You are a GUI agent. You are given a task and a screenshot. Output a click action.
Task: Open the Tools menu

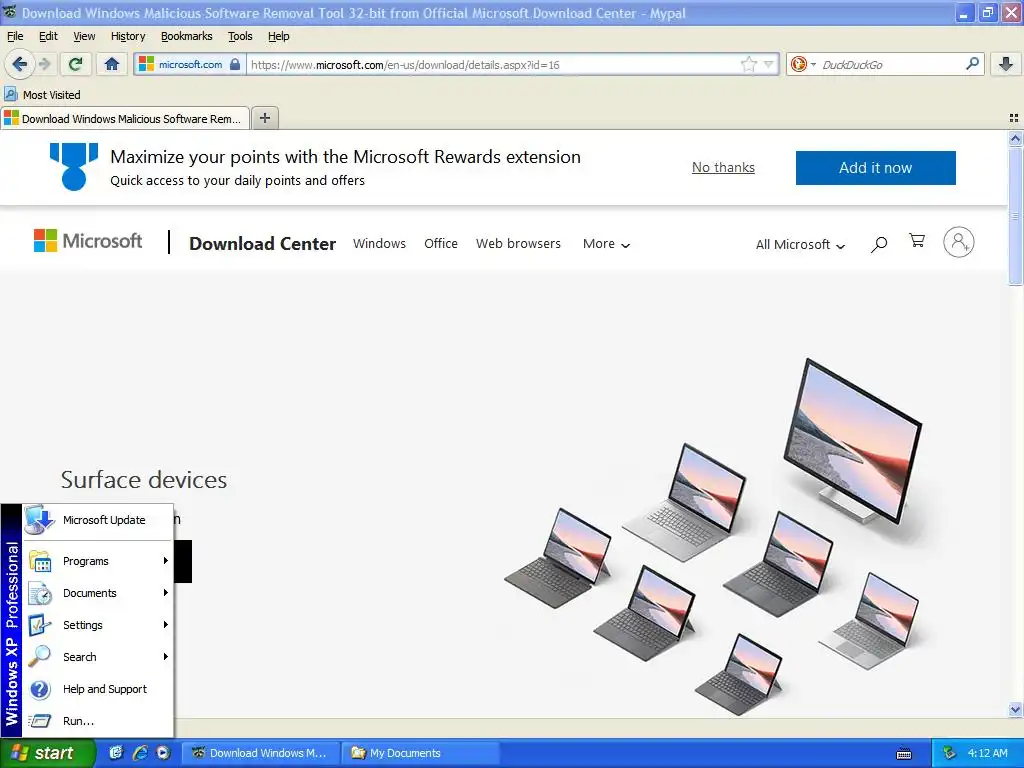(x=240, y=36)
